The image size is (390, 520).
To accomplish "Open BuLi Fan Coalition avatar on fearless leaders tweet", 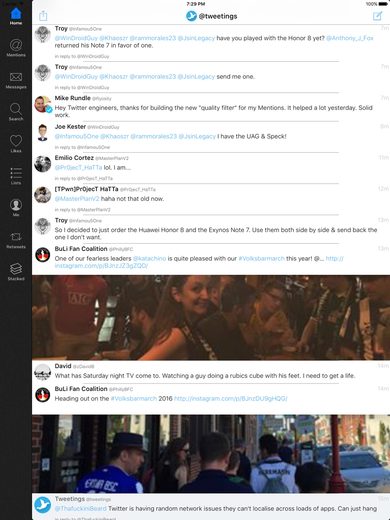I will point(43,255).
